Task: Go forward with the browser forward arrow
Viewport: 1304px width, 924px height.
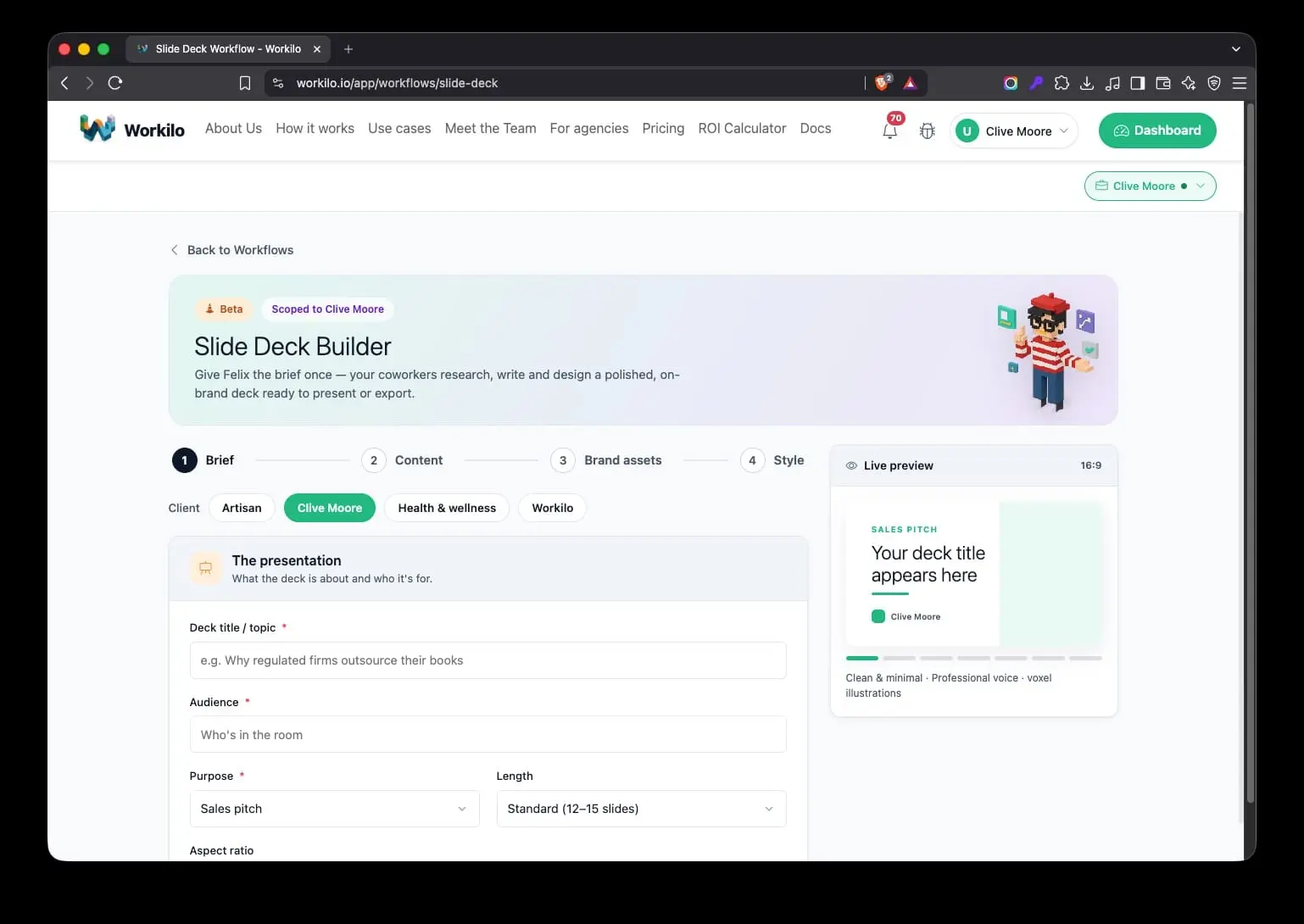Action: 89,83
